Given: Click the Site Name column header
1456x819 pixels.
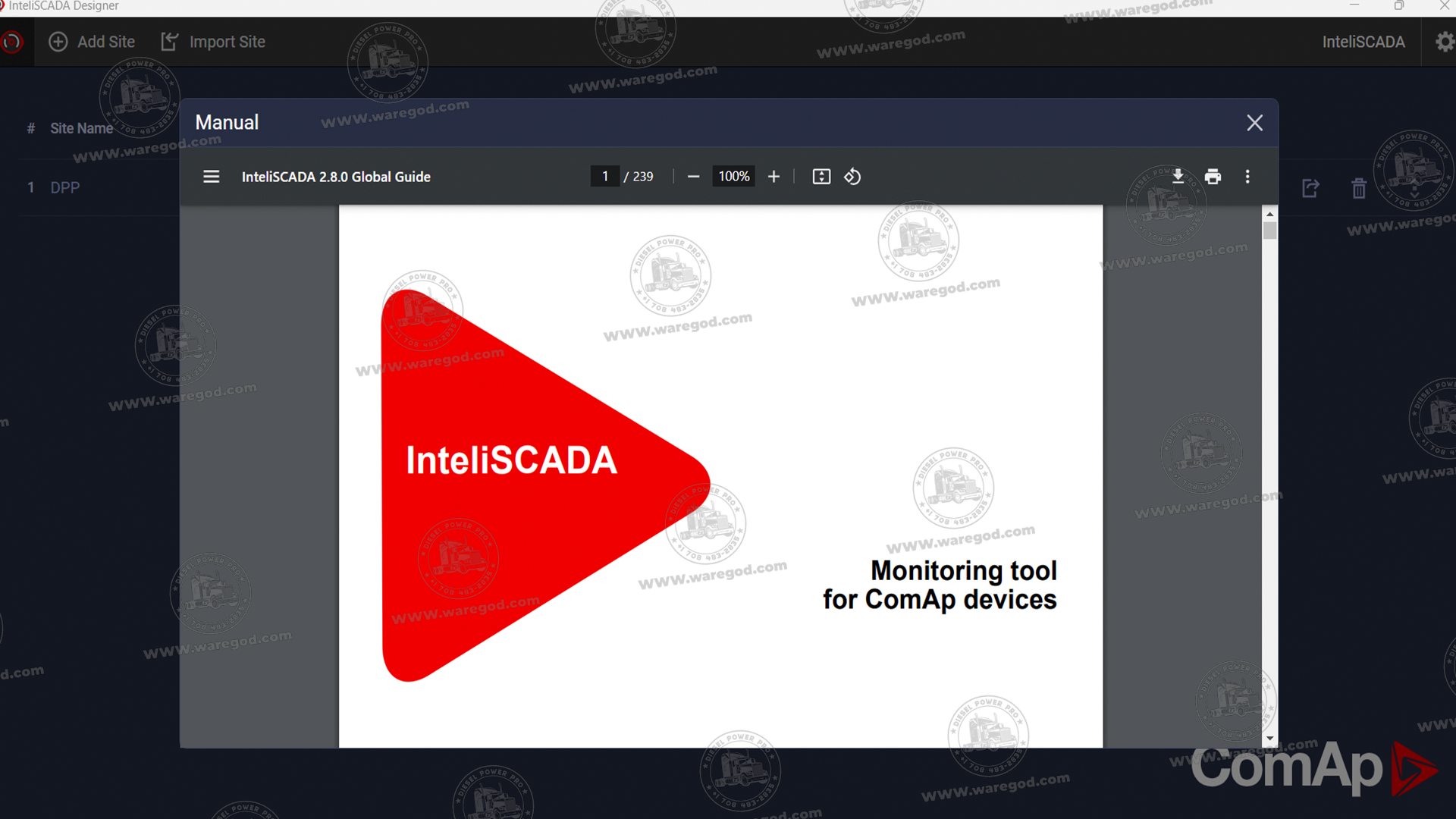Looking at the screenshot, I should click(82, 128).
